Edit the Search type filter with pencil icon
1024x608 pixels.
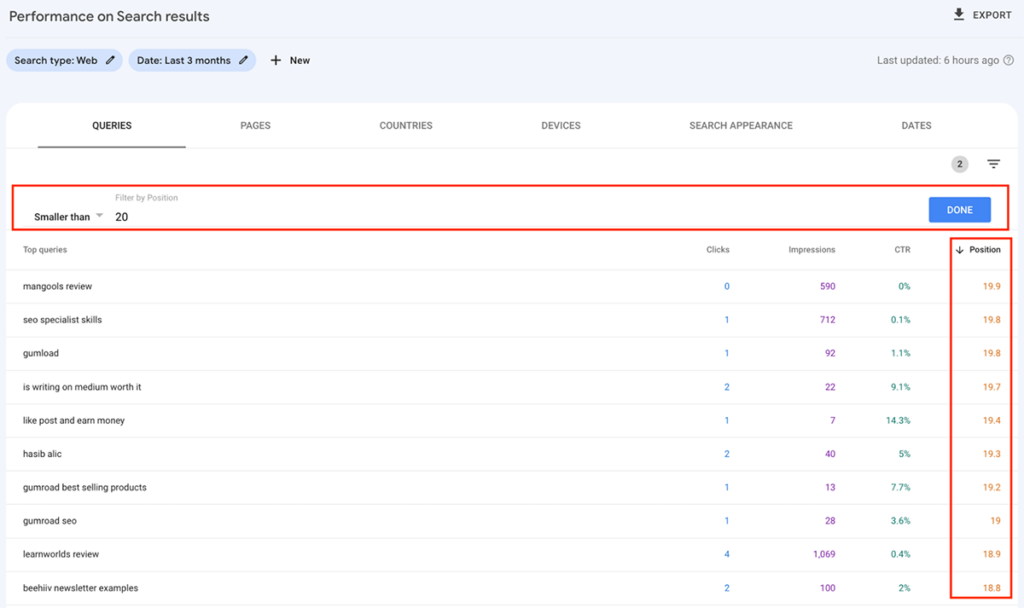coord(110,60)
